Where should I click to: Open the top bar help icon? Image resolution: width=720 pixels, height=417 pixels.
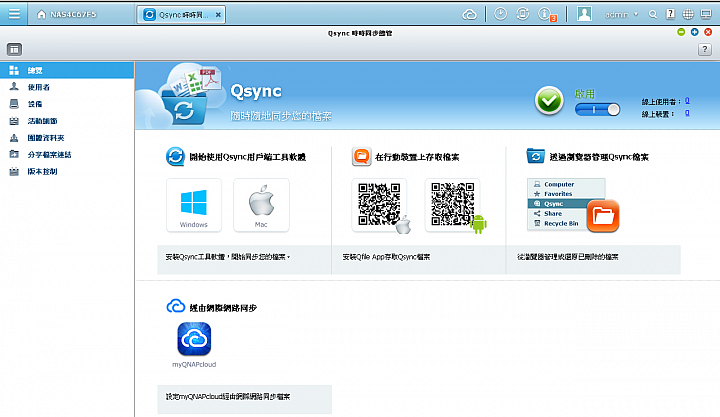click(x=670, y=14)
